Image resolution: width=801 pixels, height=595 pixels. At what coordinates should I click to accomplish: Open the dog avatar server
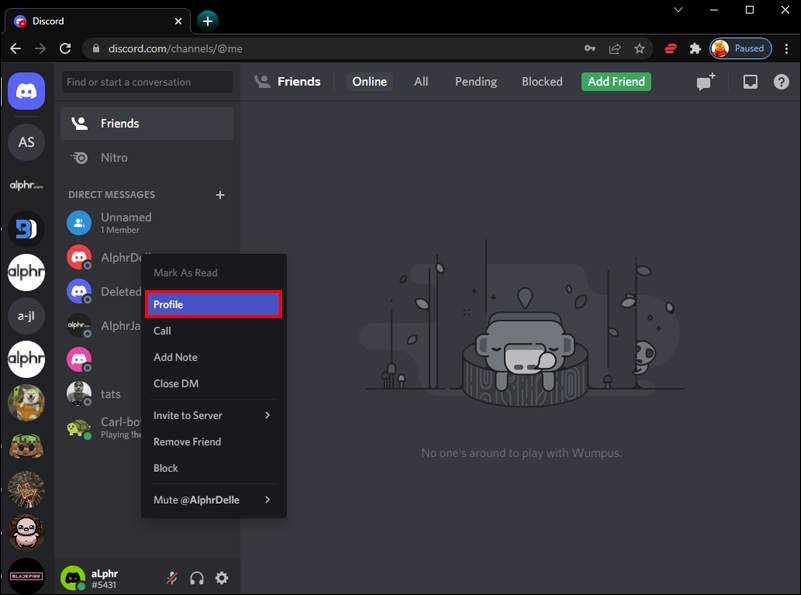point(26,402)
